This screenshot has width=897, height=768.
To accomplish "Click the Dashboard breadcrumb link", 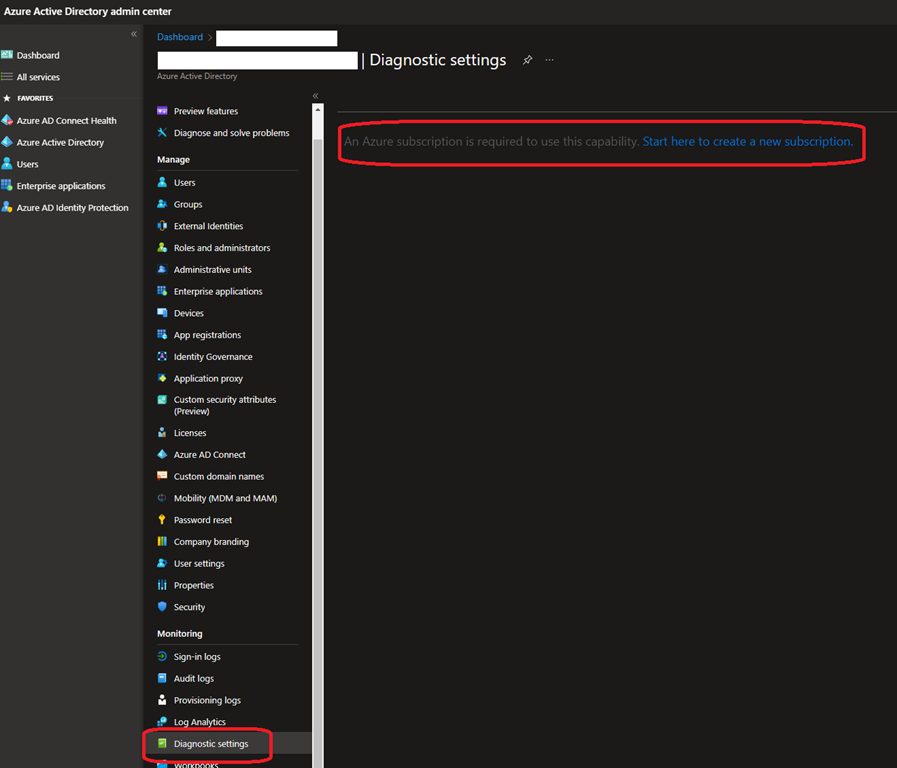I will click(x=179, y=37).
